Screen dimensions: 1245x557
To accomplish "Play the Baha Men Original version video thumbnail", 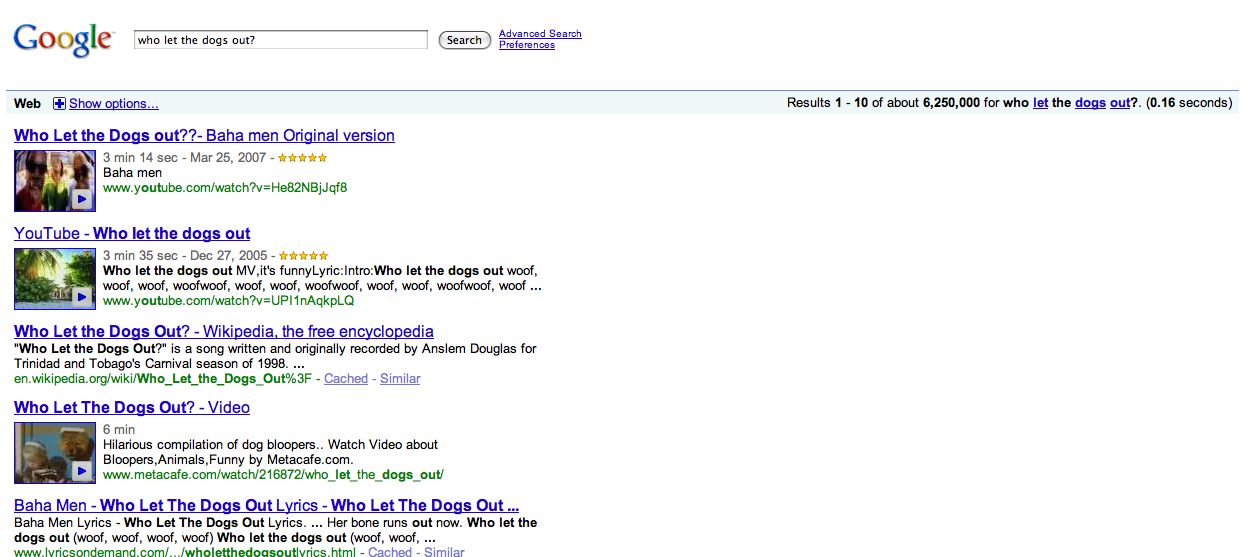I will point(55,181).
